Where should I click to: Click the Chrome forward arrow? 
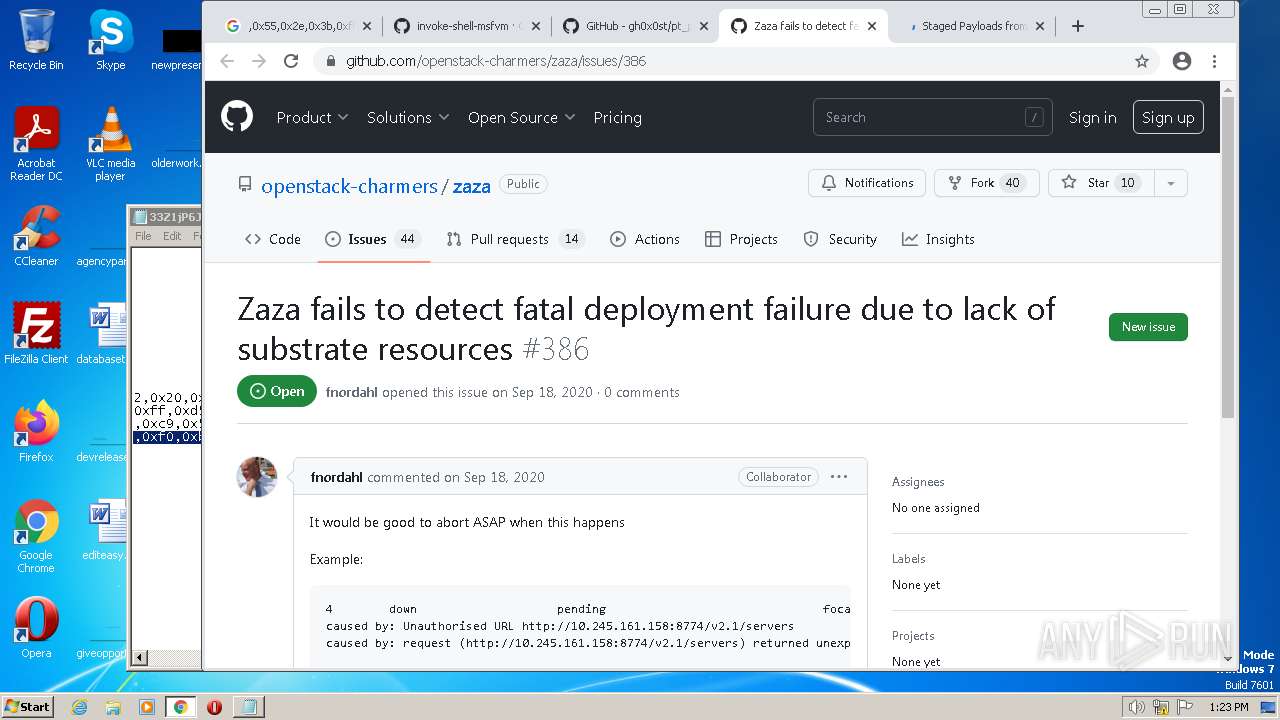[x=259, y=61]
